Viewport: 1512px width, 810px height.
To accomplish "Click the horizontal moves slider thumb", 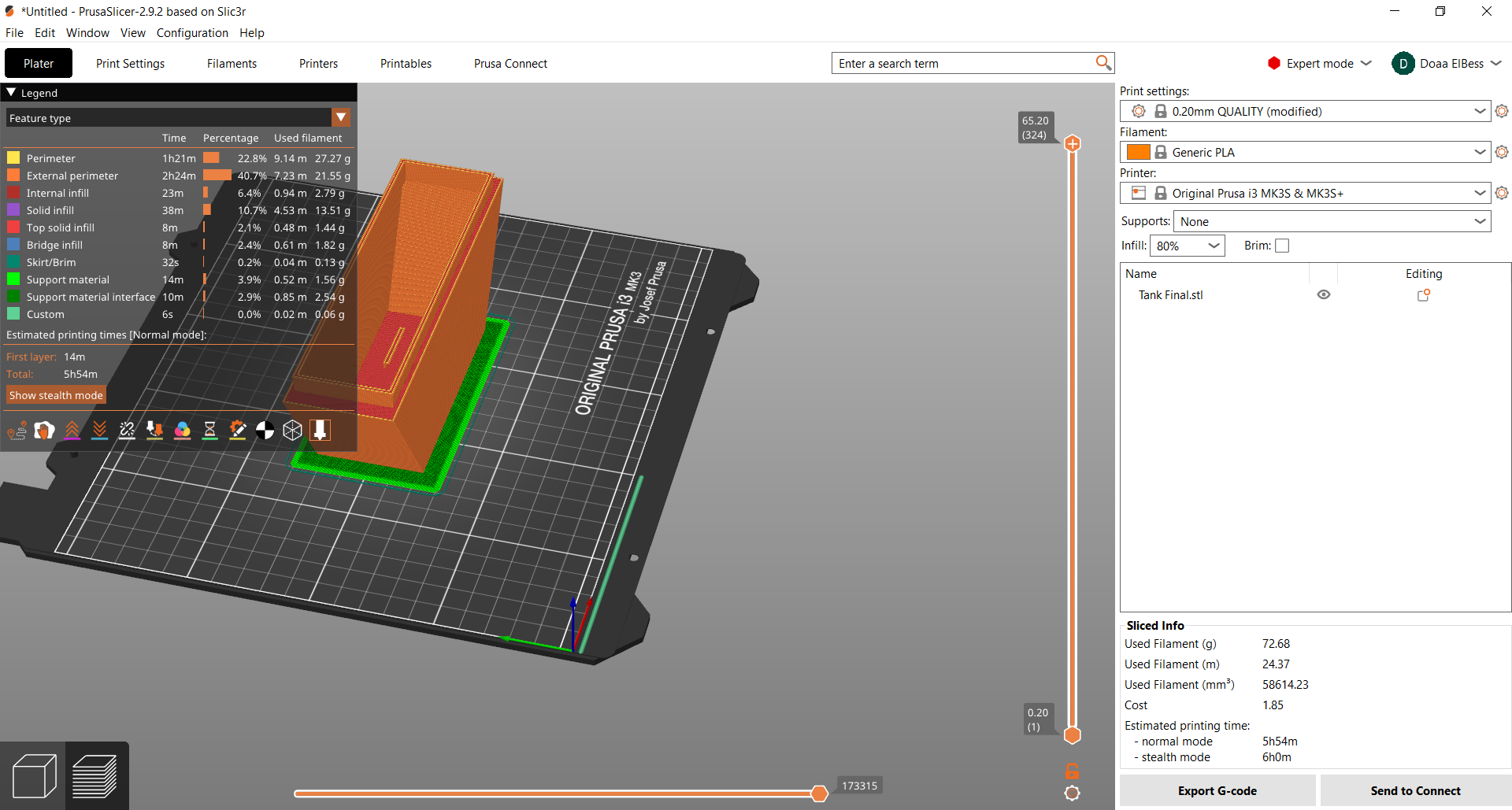I will [x=819, y=793].
